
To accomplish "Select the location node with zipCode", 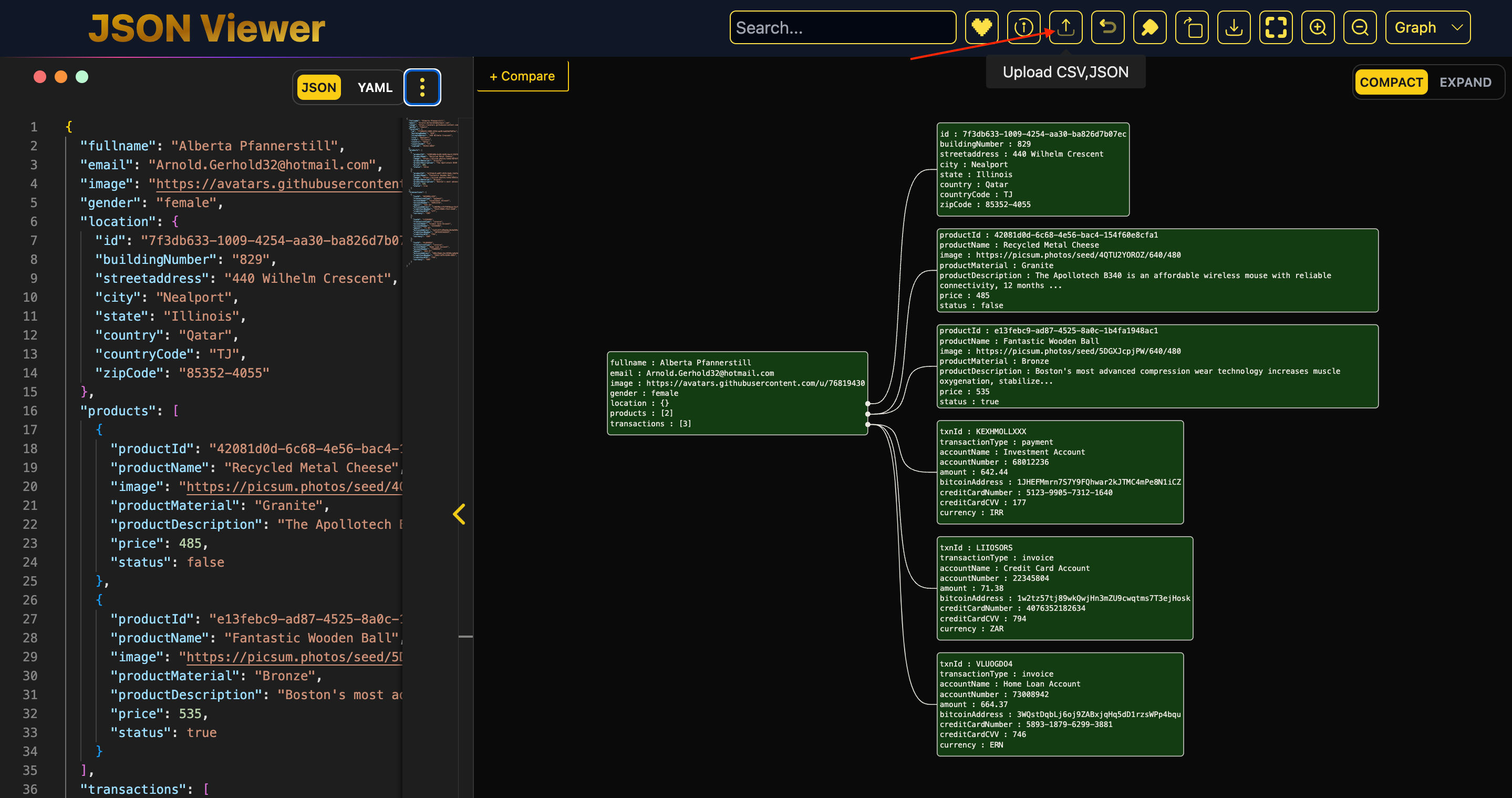I will 1032,170.
